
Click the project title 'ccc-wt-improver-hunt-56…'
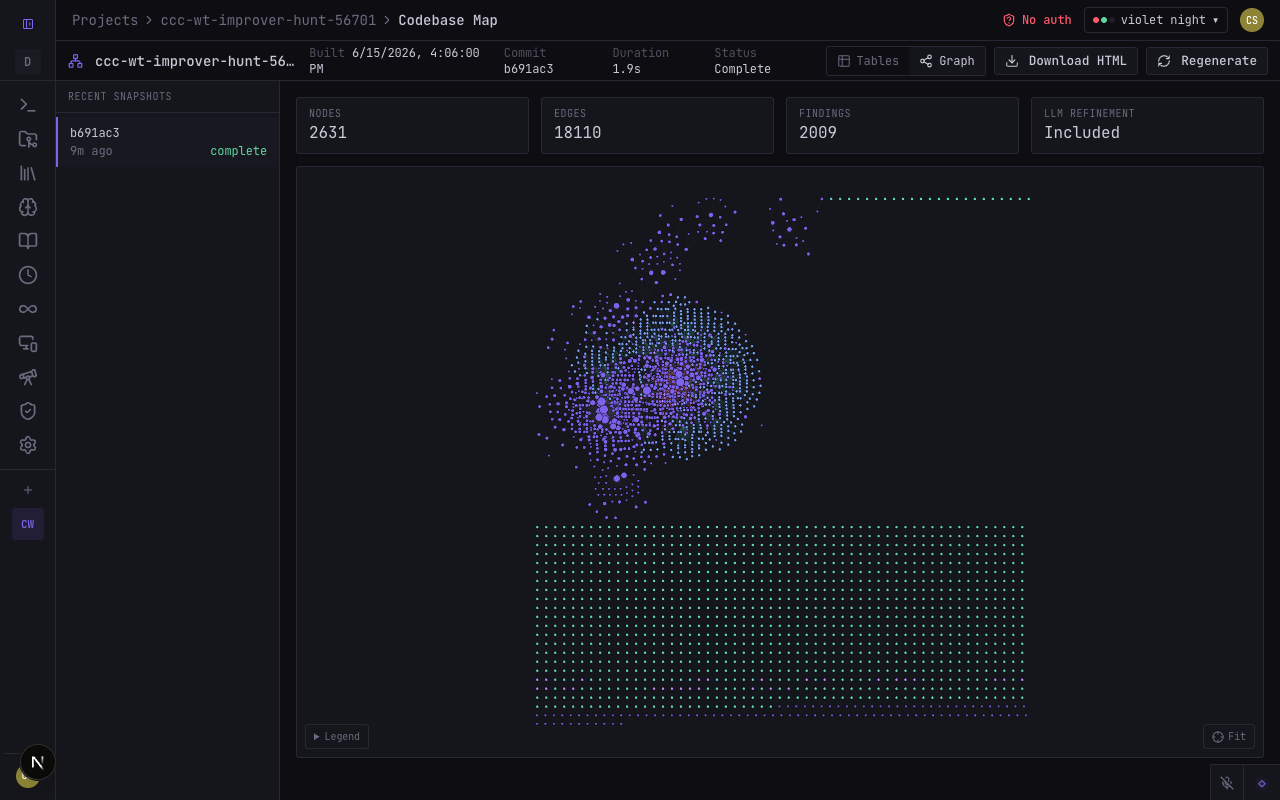pos(194,61)
